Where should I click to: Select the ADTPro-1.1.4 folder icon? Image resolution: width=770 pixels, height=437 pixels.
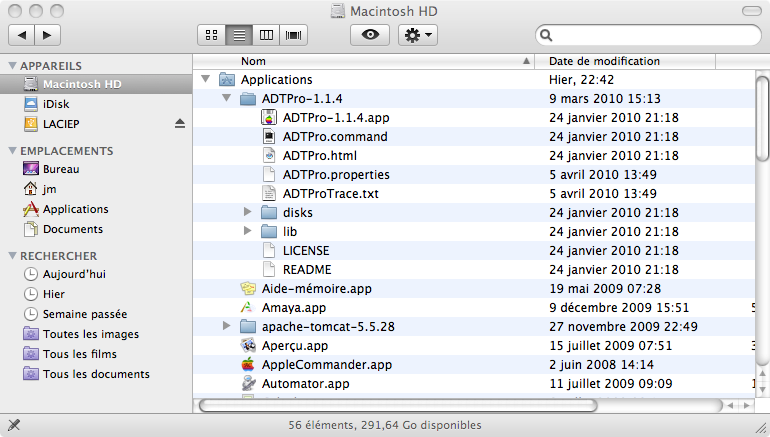click(x=248, y=98)
